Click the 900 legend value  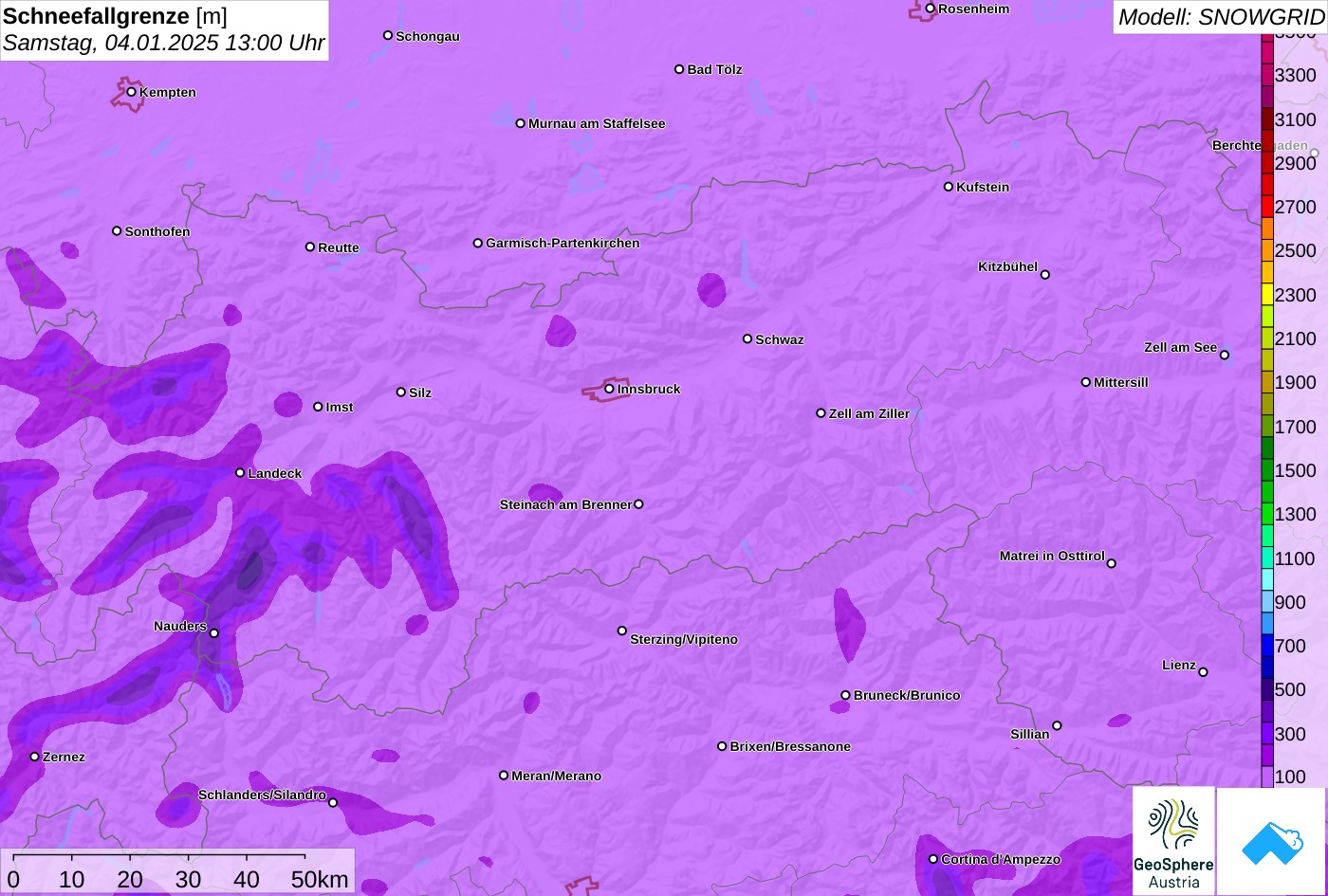[x=1290, y=602]
